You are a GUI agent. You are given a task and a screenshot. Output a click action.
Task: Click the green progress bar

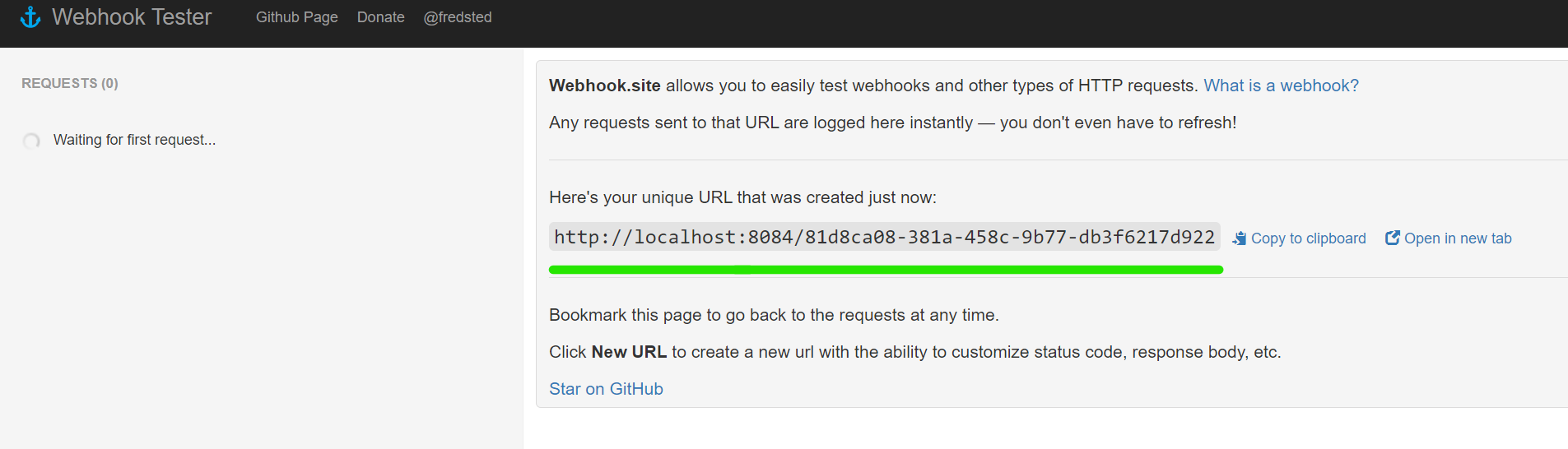[x=886, y=270]
